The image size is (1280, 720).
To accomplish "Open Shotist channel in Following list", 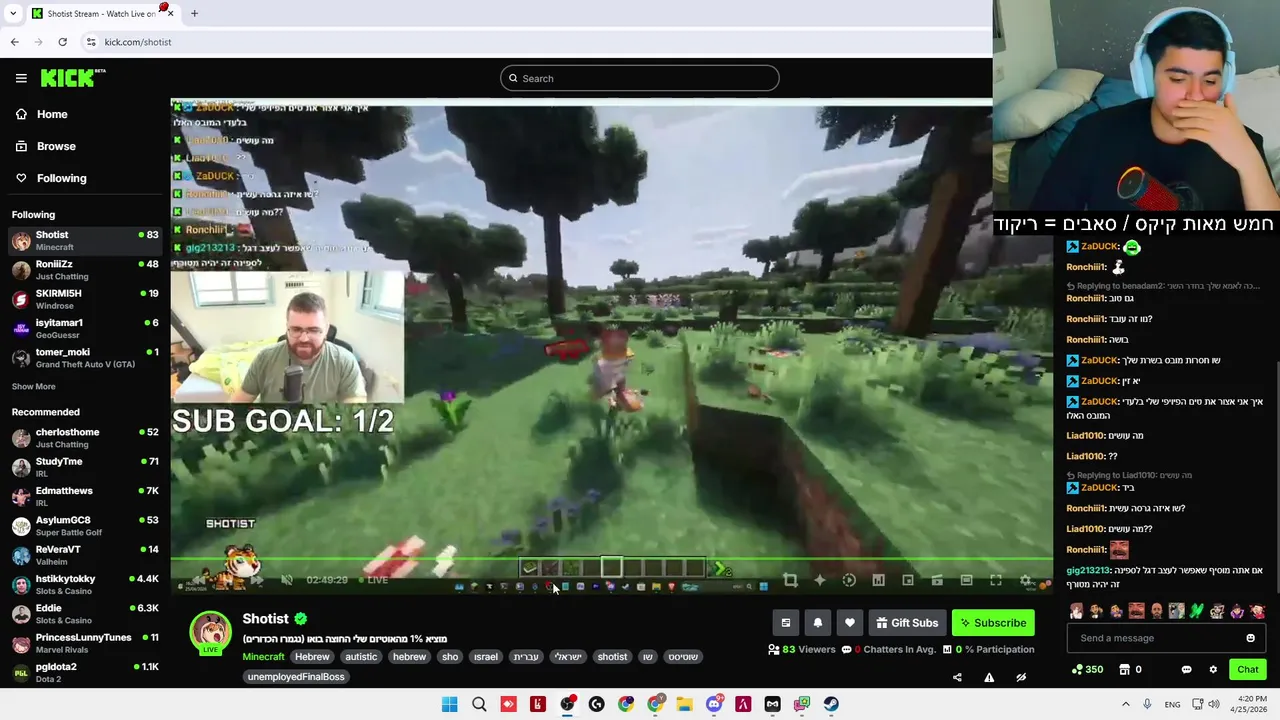I will [85, 241].
